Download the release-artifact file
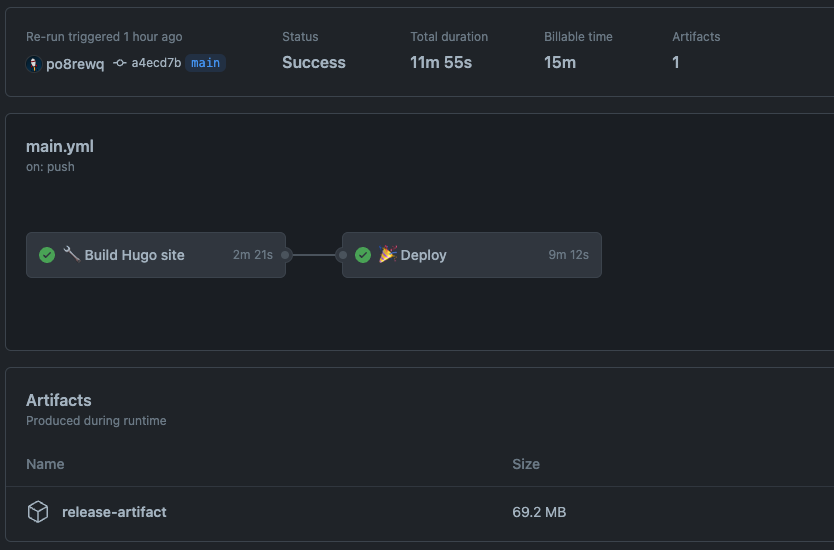Screen dimensions: 834x550 (x=114, y=512)
